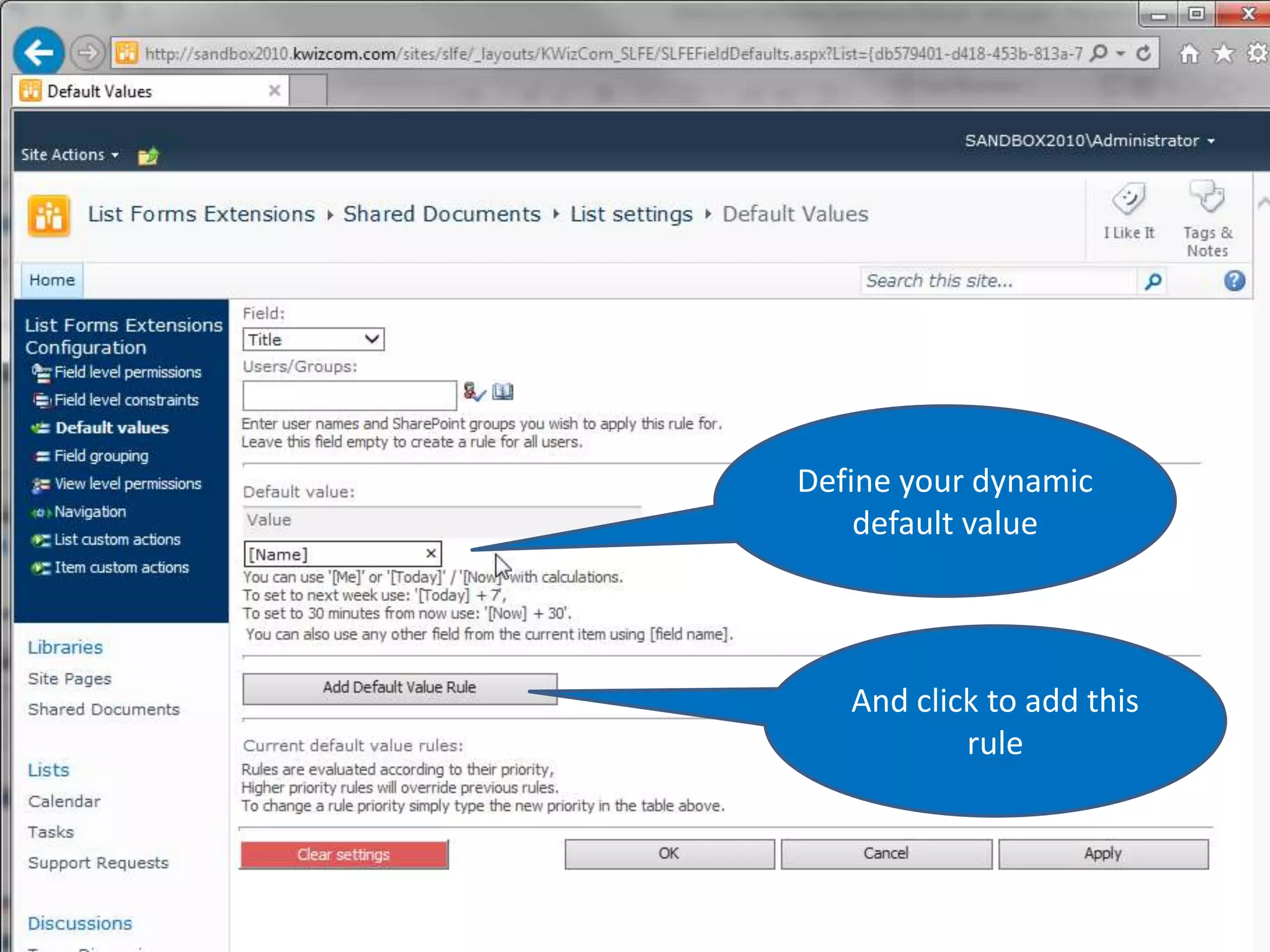Focus the Search this site box
The width and height of the screenshot is (1270, 952).
click(x=998, y=281)
